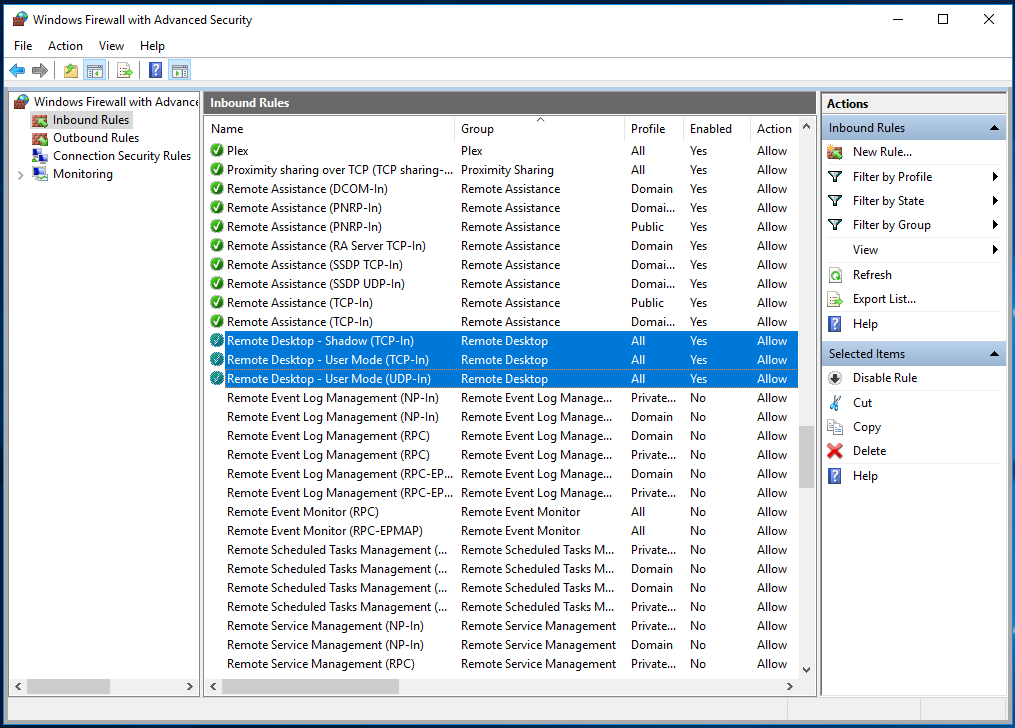Toggle the Show/Hide Action Pane toolbar icon
Screen dimensions: 1015x728
point(180,71)
